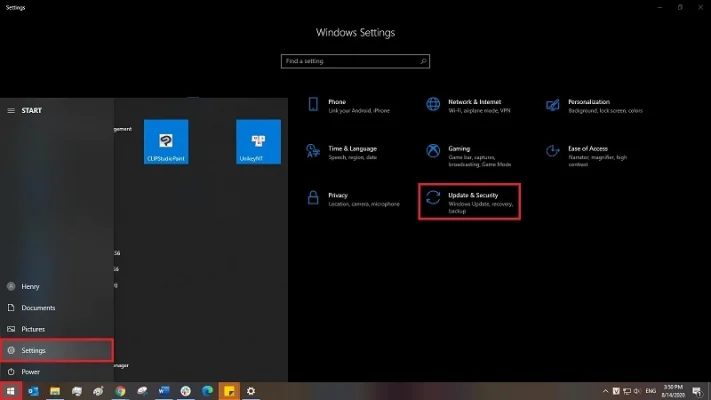Open Pictures from the Start menu
Screen dimensions: 711x400
pos(33,329)
